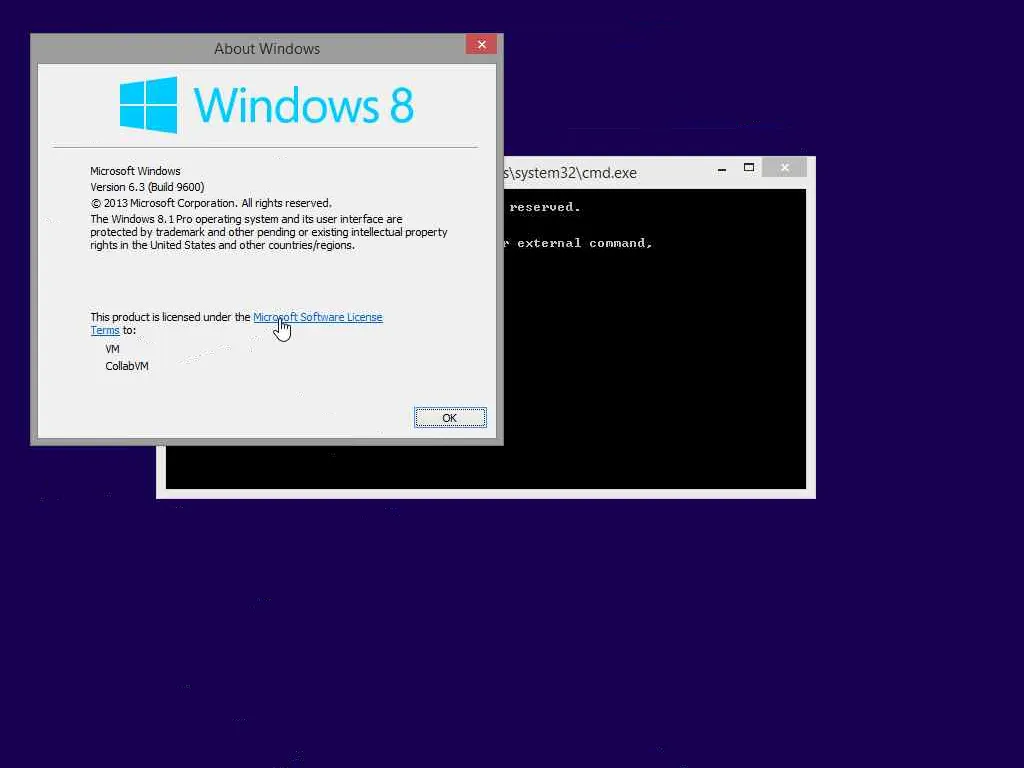Minimize the cmd.exe window

coord(722,168)
